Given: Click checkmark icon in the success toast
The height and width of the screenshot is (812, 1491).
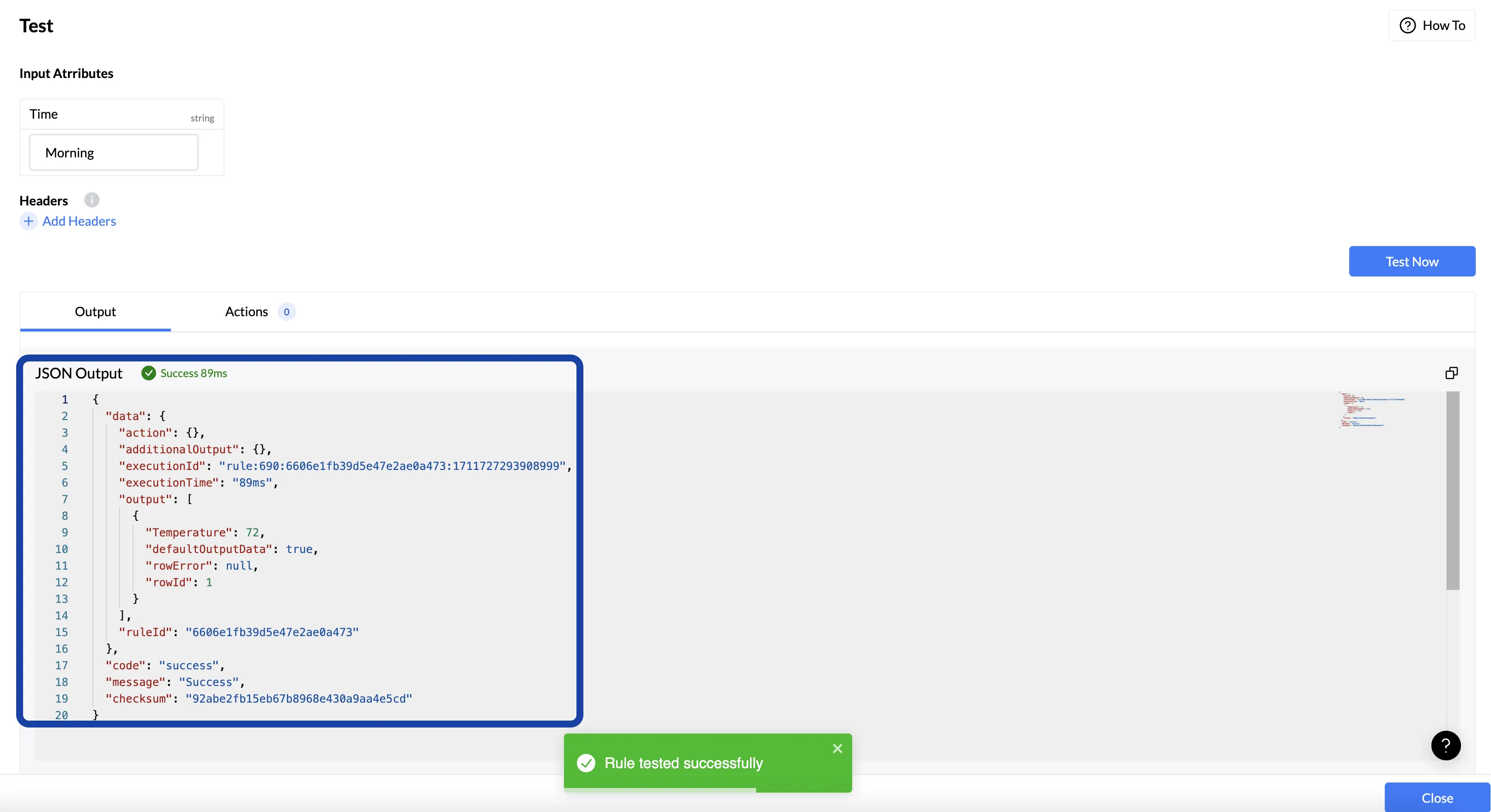Looking at the screenshot, I should [586, 763].
